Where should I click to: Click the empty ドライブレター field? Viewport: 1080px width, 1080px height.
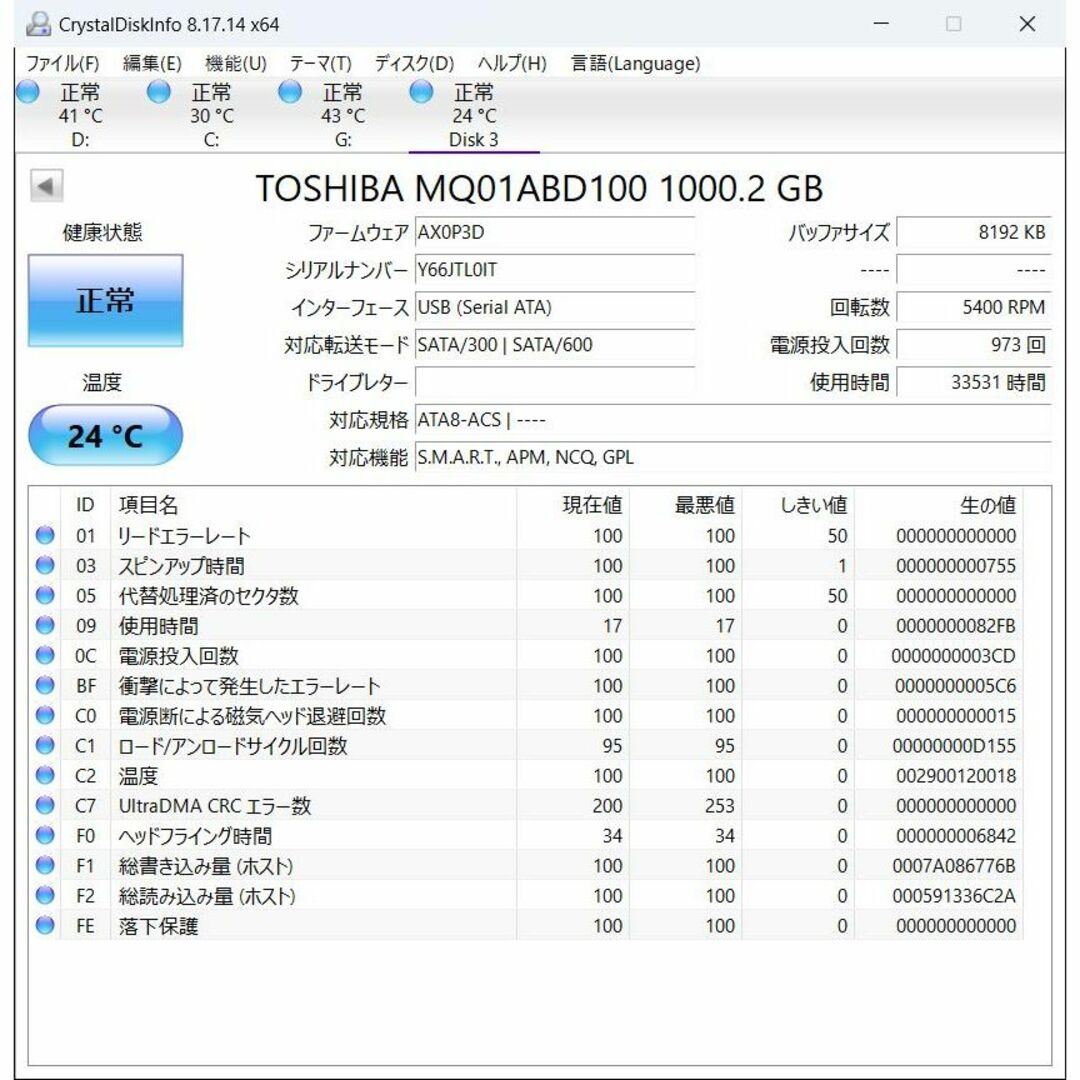[x=554, y=382]
